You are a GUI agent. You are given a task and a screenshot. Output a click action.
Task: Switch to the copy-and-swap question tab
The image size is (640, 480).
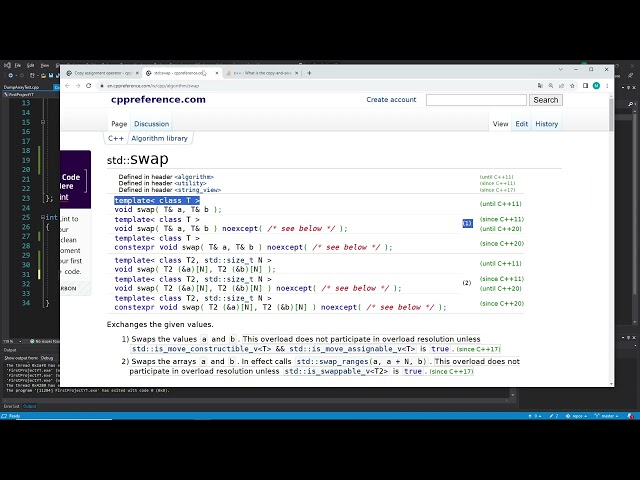point(262,73)
